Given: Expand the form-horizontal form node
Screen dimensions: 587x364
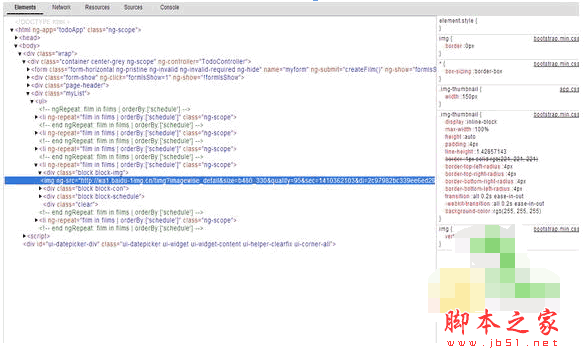Looking at the screenshot, I should [x=28, y=70].
